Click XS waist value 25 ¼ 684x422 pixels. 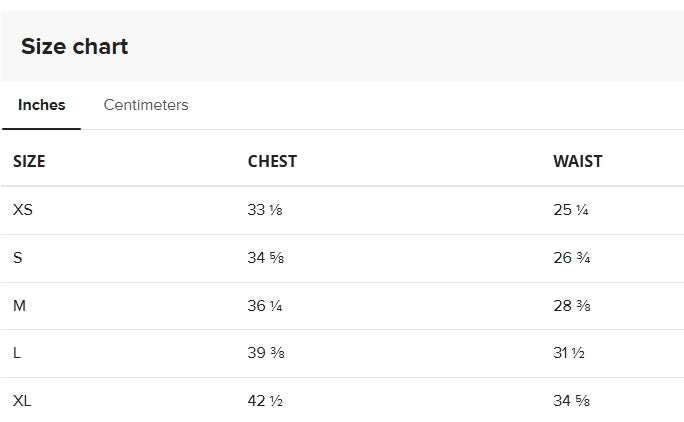pyautogui.click(x=571, y=210)
